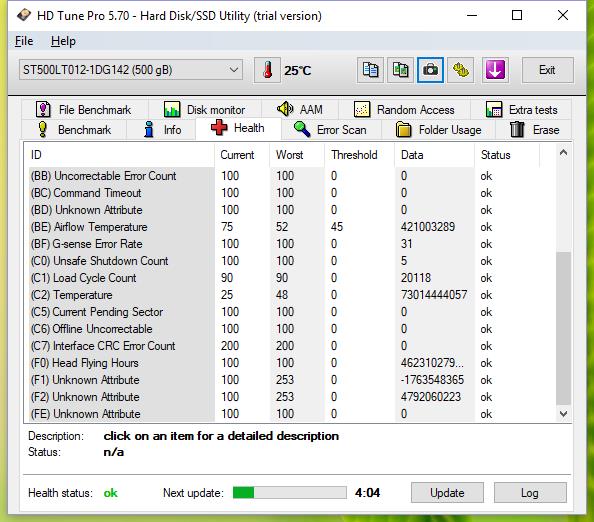
Task: Open the Log button
Action: 530,492
